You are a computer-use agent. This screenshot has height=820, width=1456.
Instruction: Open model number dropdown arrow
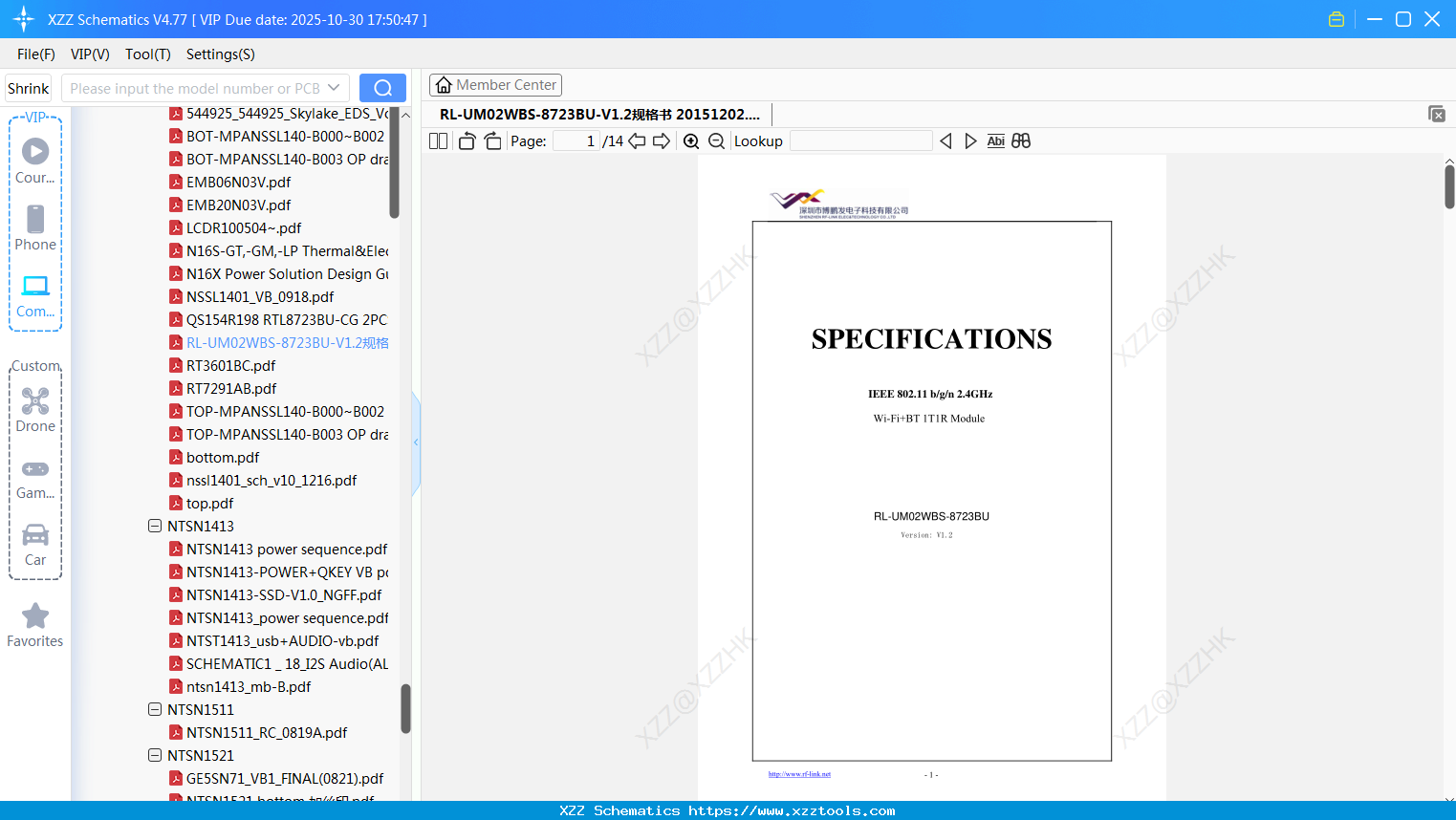[334, 88]
